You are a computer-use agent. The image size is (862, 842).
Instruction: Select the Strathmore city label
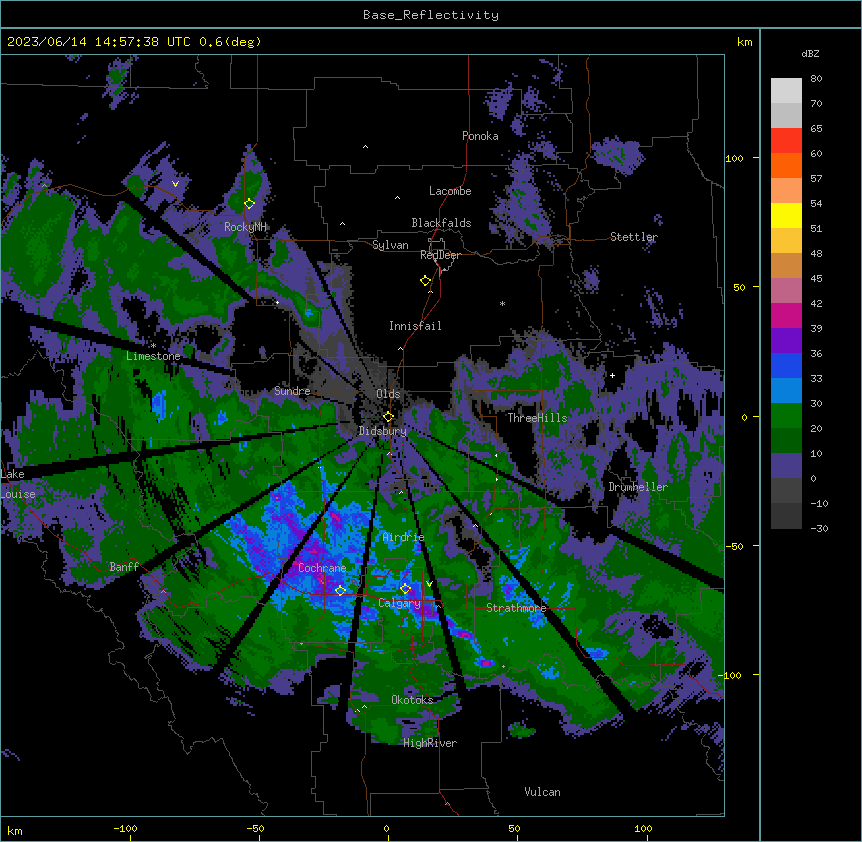click(516, 608)
